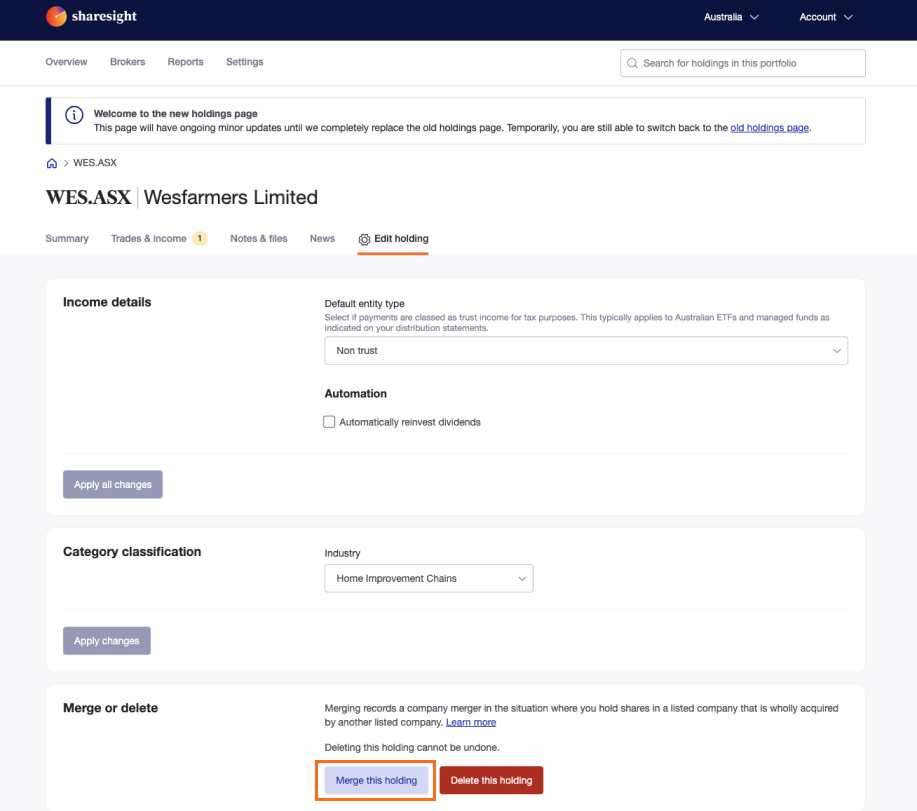Click the WES.ASX breadcrumb text
This screenshot has height=811, width=917.
[95, 163]
